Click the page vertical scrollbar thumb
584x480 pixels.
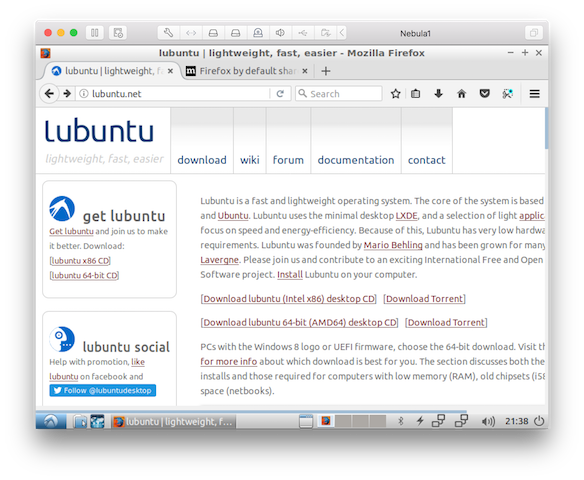coord(546,128)
